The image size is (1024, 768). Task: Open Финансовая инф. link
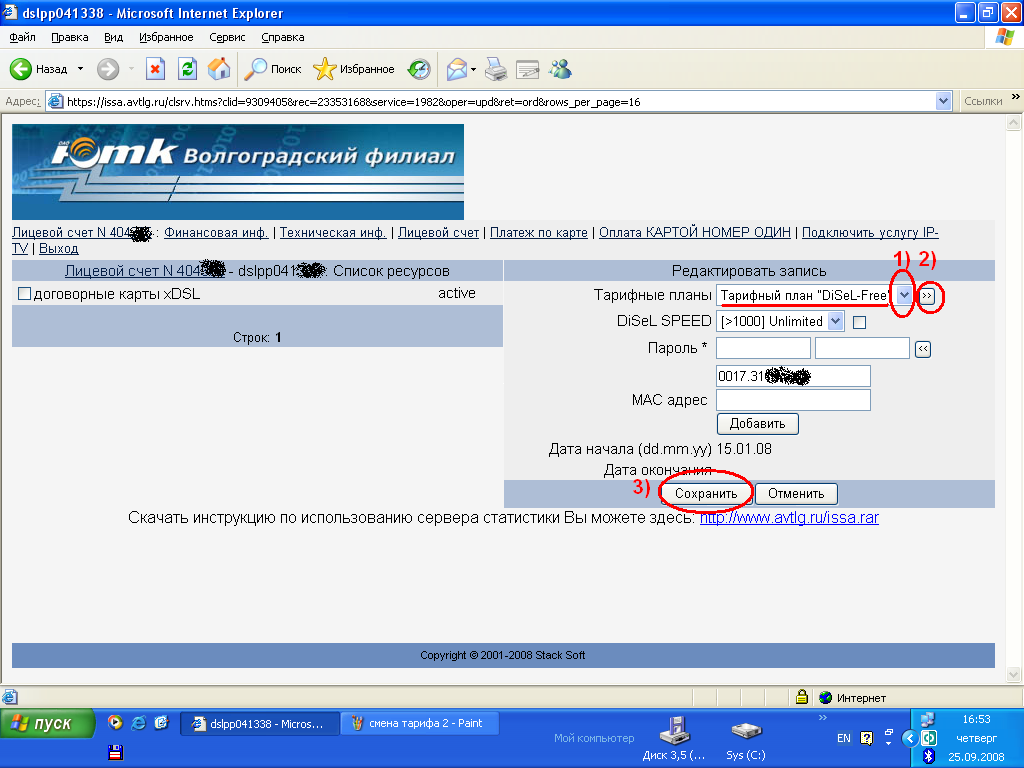216,232
